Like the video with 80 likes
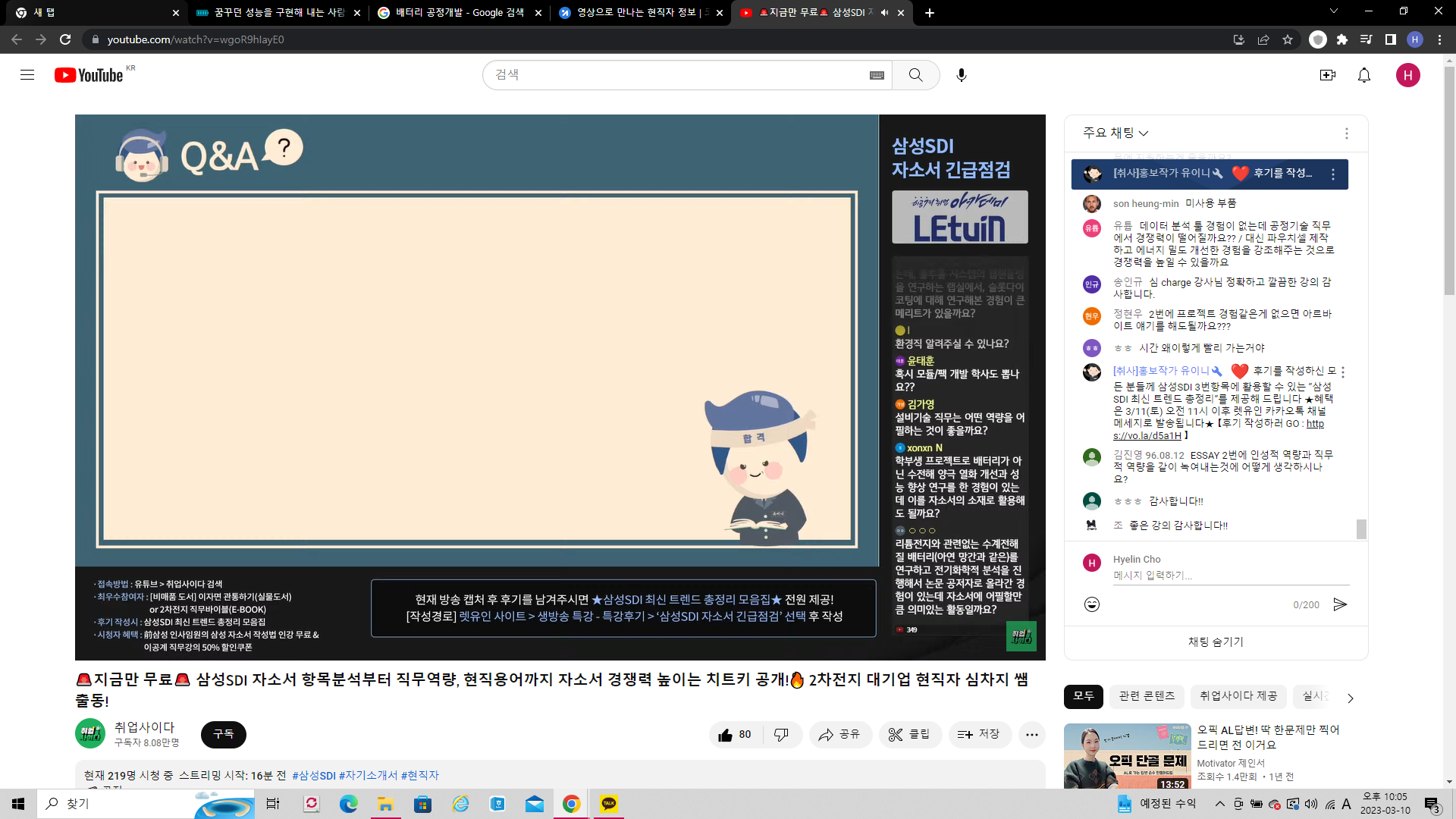The image size is (1456, 819). (x=735, y=735)
